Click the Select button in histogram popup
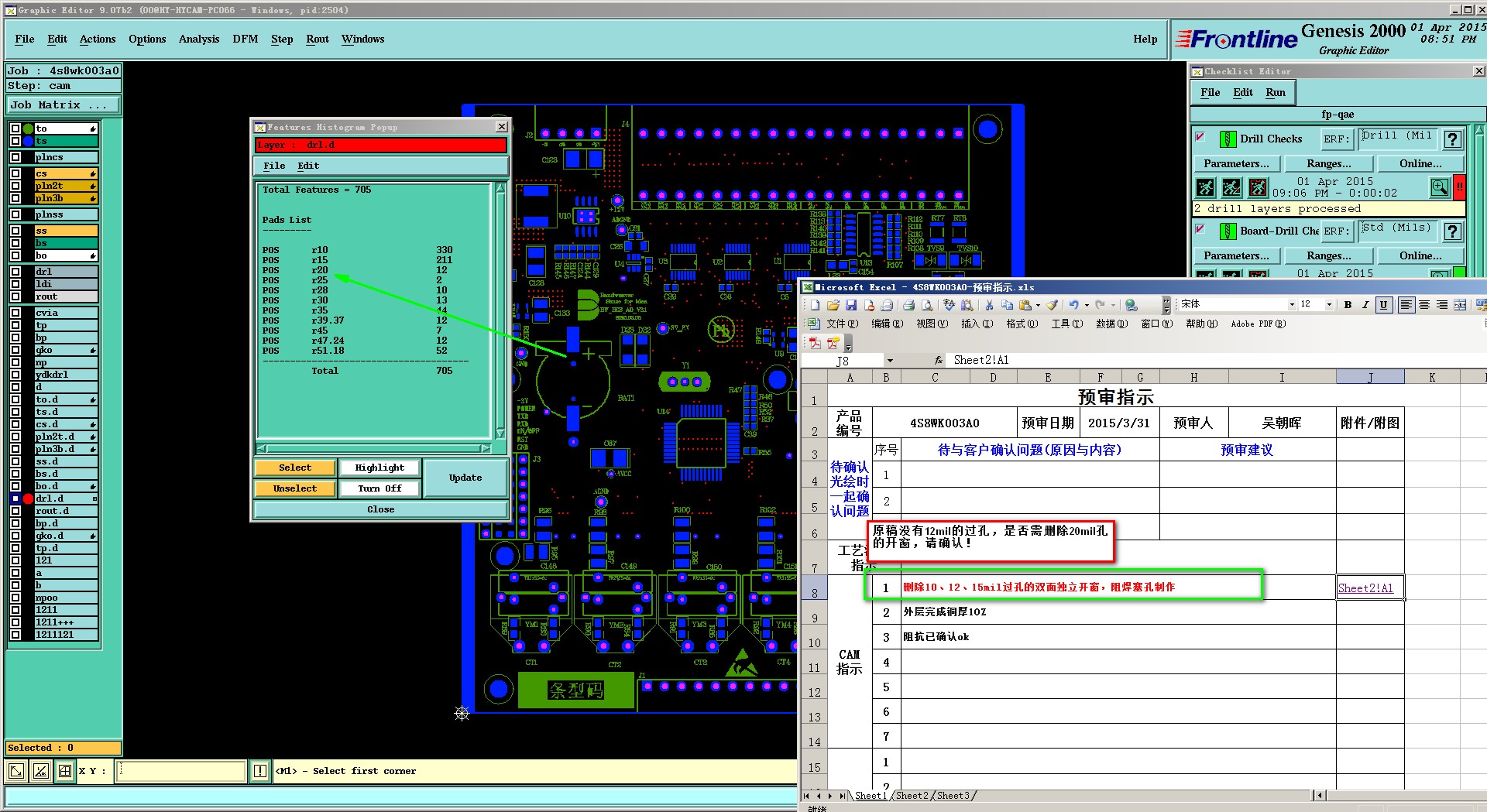The width and height of the screenshot is (1487, 812). pyautogui.click(x=295, y=468)
